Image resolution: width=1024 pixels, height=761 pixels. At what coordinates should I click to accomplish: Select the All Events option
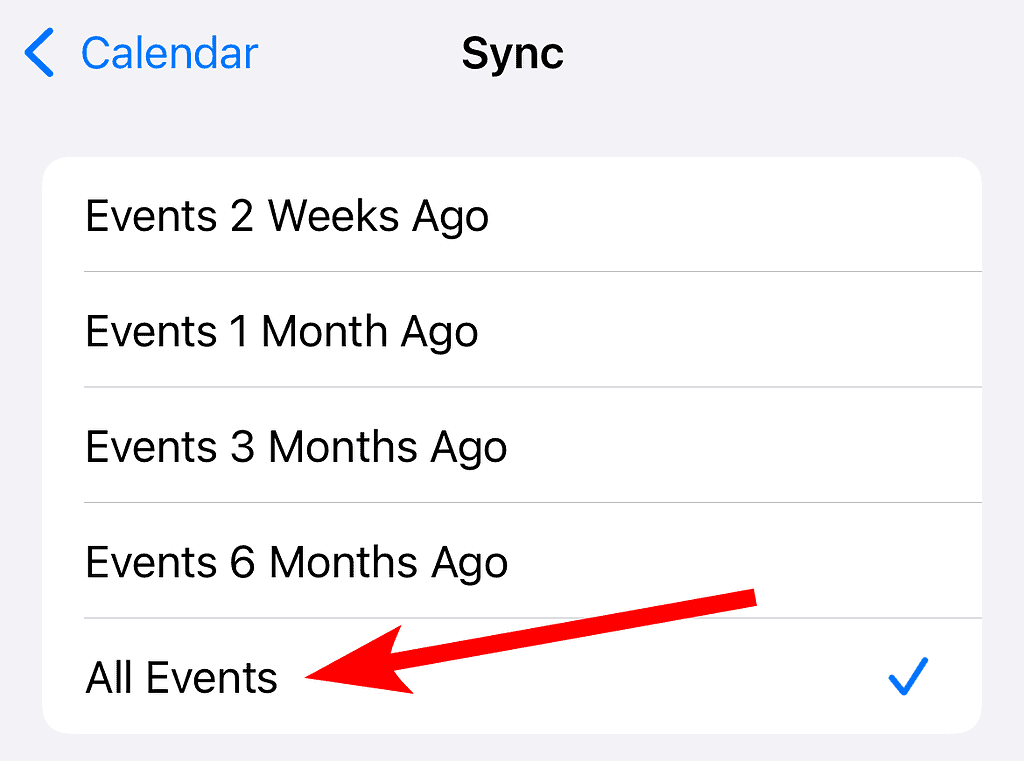(x=512, y=676)
